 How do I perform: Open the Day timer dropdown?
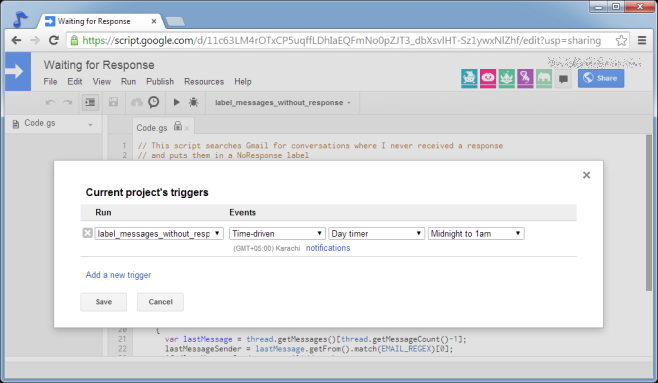coord(376,233)
